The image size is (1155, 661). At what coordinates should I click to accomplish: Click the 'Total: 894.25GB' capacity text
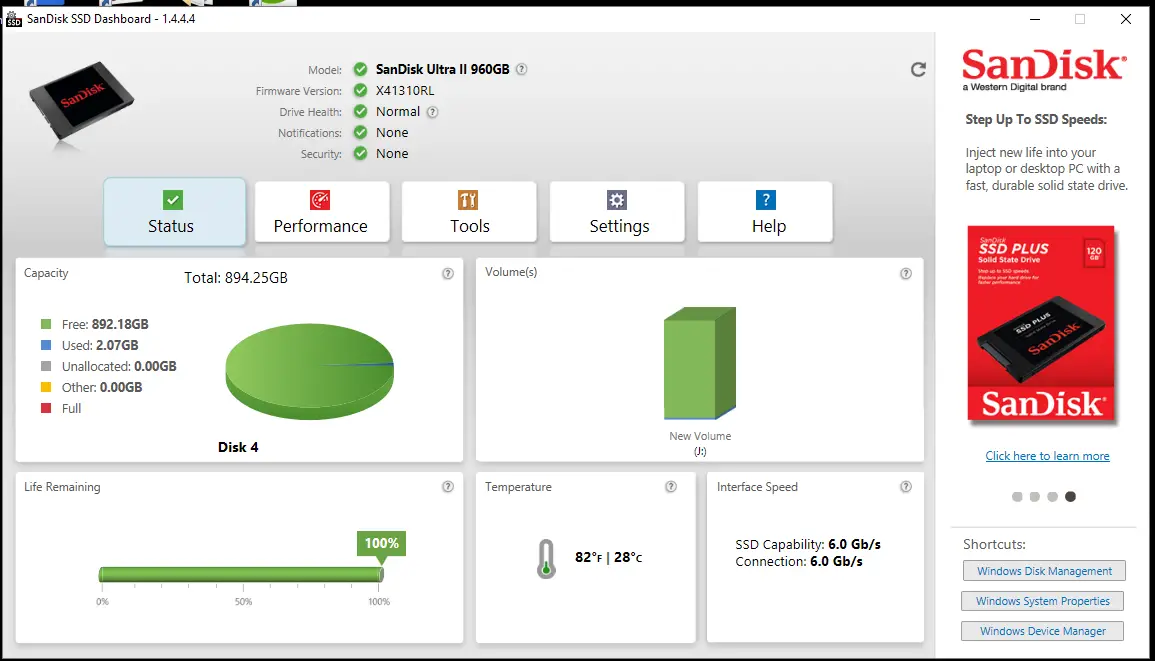coord(236,278)
